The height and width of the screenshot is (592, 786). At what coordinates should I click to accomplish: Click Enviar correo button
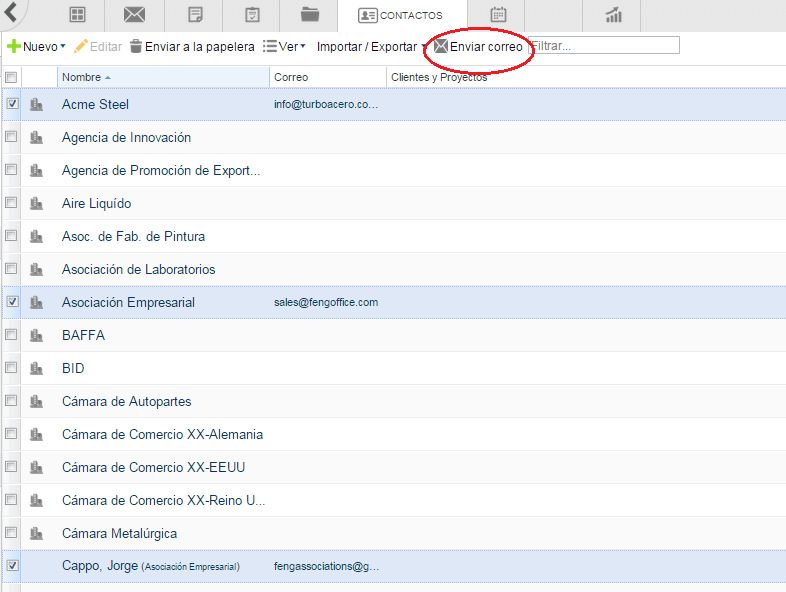(x=478, y=47)
